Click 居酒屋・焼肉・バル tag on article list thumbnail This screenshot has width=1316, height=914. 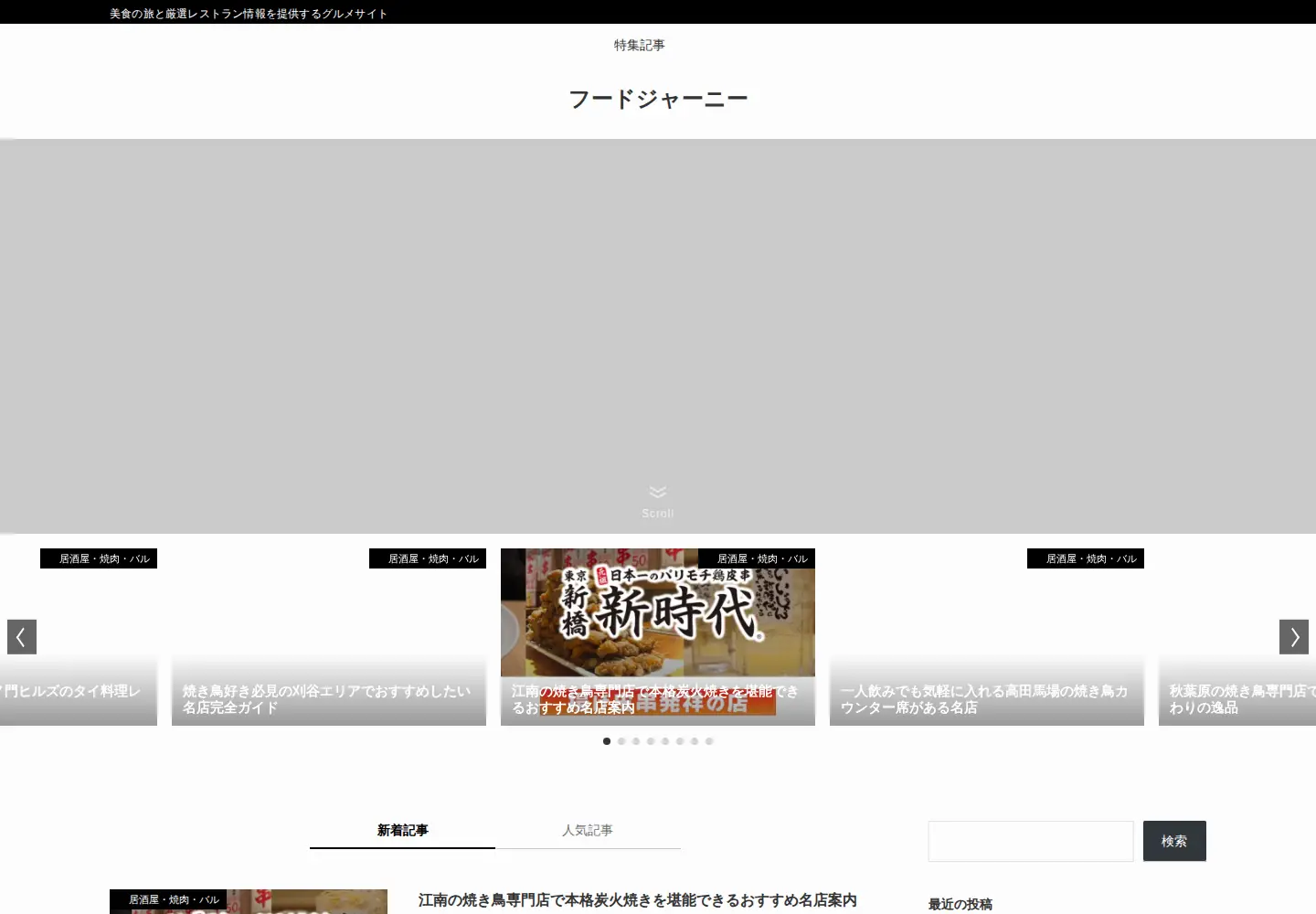pyautogui.click(x=168, y=899)
